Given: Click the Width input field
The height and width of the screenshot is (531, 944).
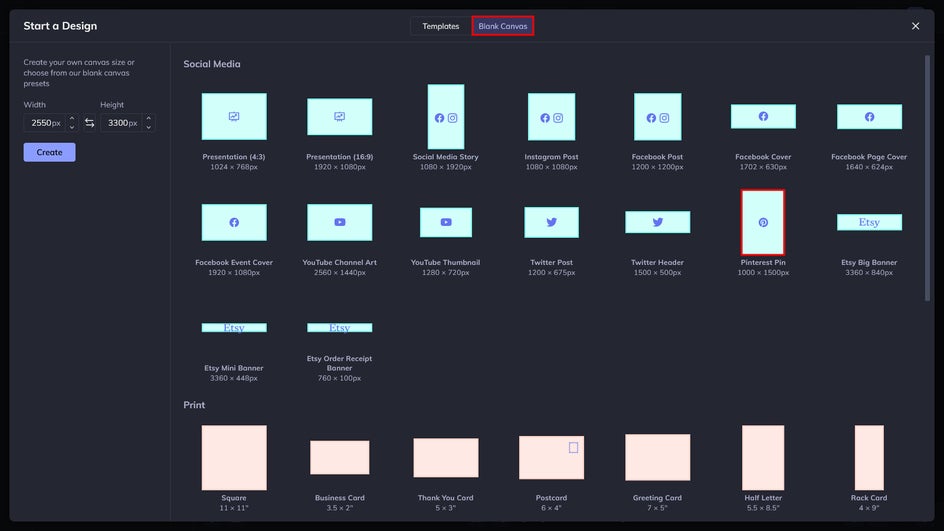Looking at the screenshot, I should pyautogui.click(x=45, y=123).
